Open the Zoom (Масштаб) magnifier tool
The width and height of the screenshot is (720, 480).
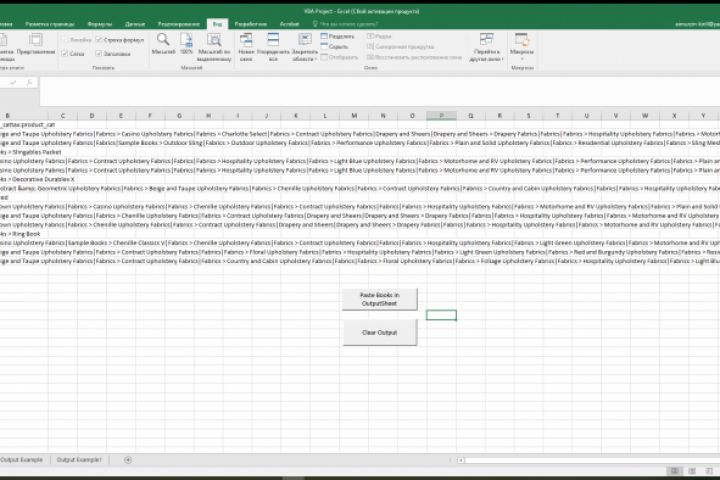click(x=163, y=45)
